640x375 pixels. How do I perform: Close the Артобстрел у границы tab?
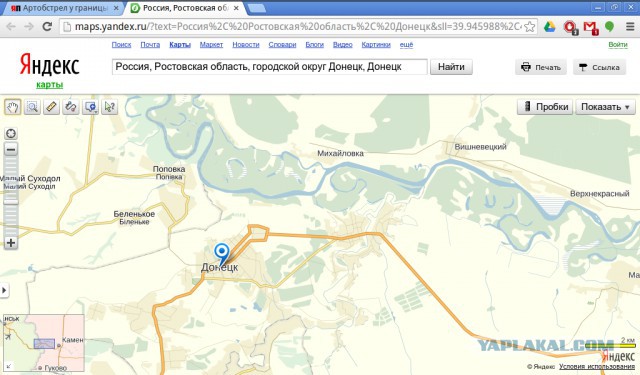pyautogui.click(x=116, y=8)
